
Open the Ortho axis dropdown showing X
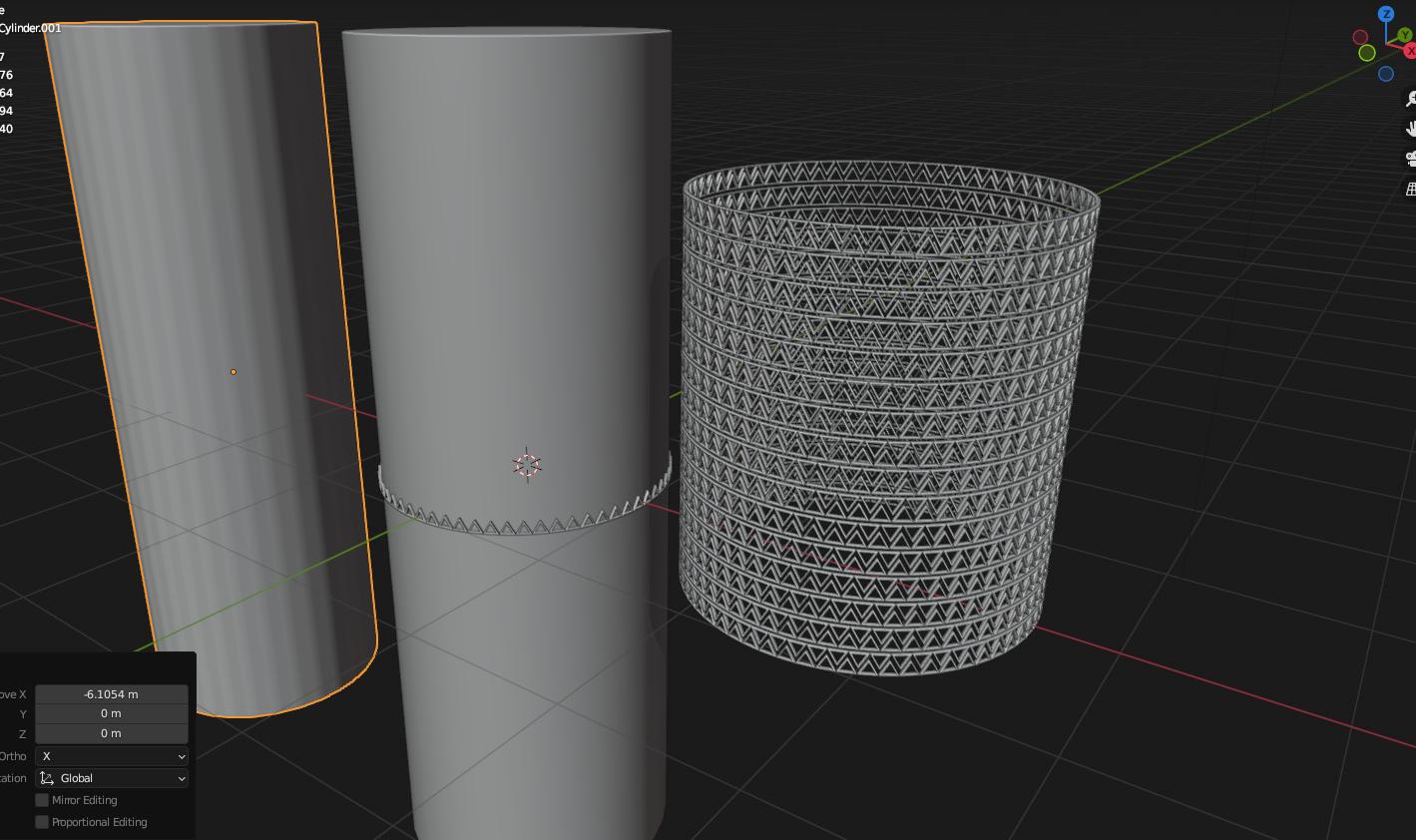112,756
